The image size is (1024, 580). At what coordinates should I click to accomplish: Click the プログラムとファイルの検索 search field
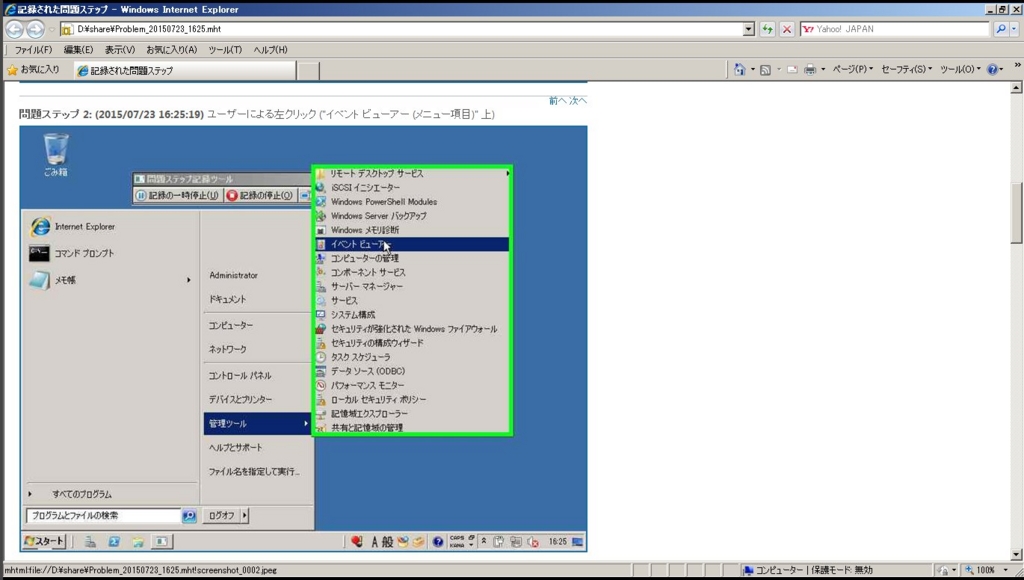click(100, 515)
